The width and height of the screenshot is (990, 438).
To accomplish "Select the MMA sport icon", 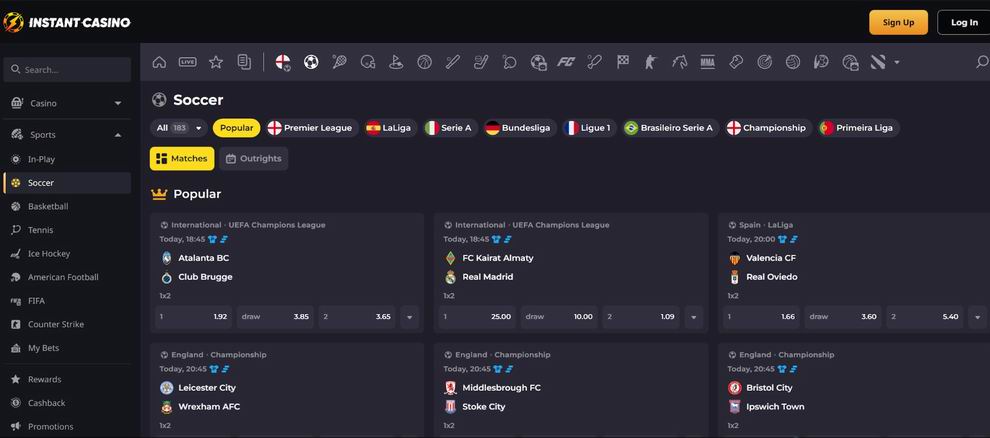I will coord(707,62).
